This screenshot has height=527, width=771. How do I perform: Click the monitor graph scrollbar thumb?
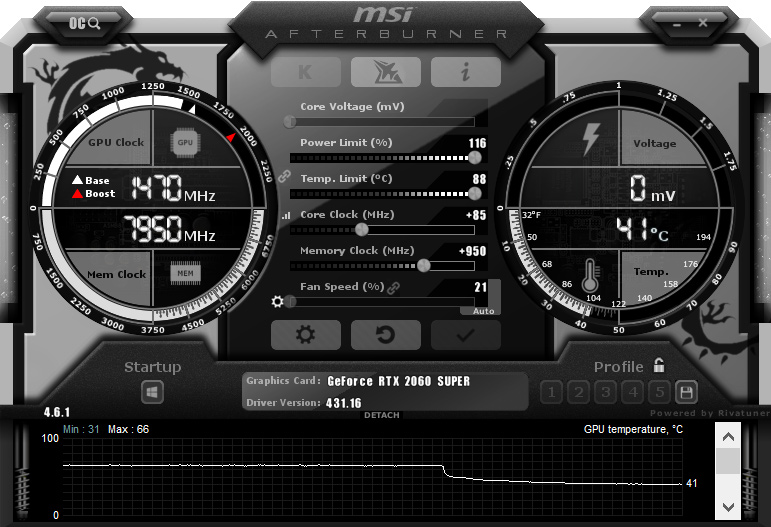coord(728,461)
